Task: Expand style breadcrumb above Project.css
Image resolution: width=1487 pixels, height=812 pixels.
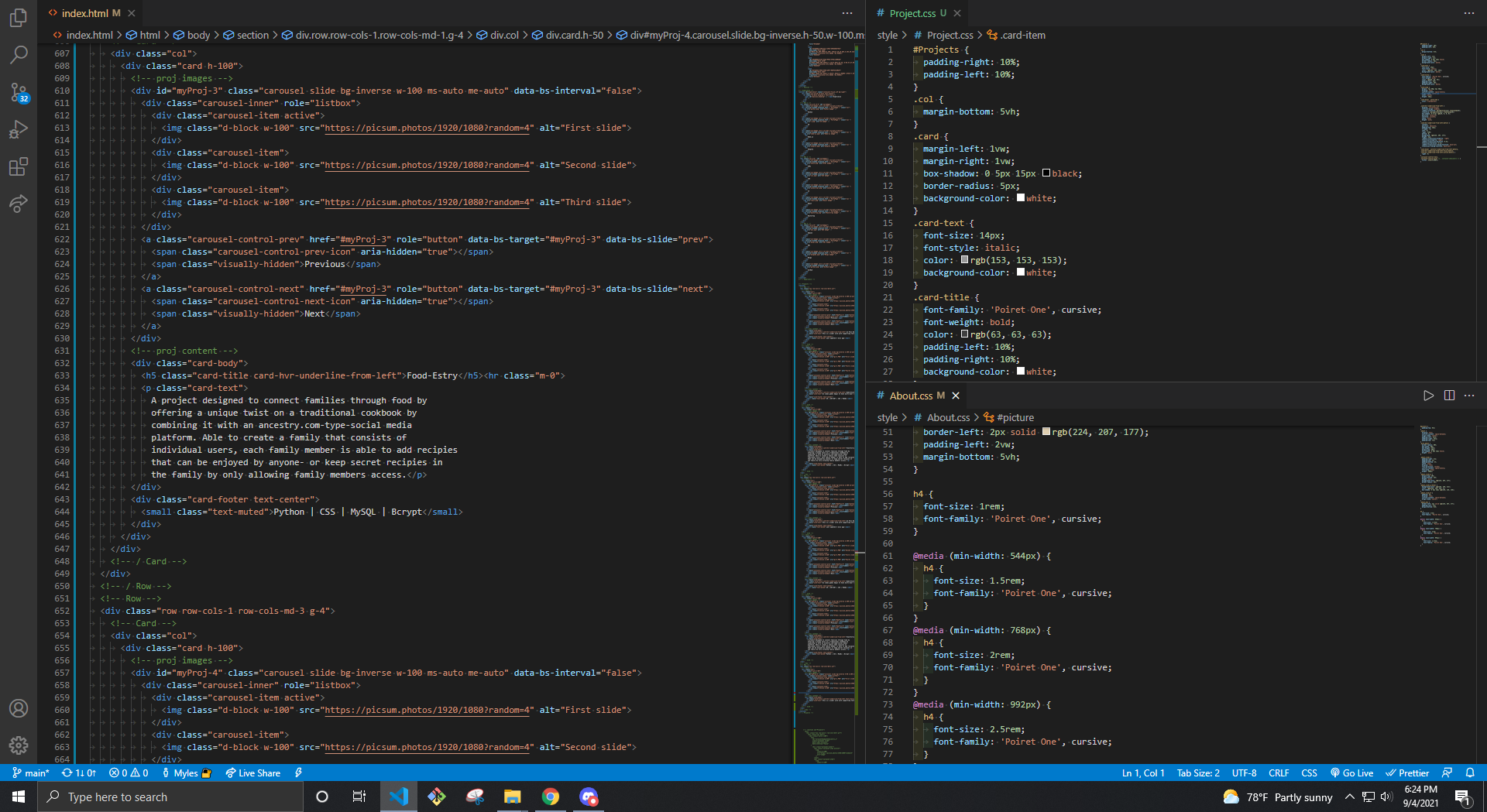Action: pos(887,35)
